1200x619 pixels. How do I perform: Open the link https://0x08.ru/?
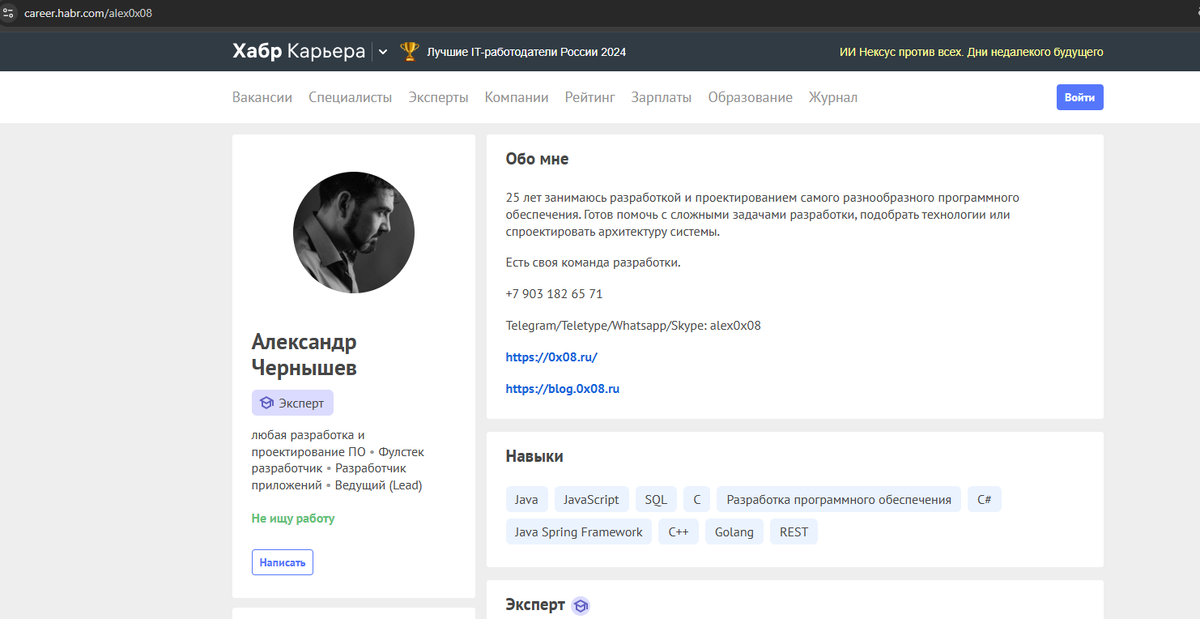(x=551, y=356)
